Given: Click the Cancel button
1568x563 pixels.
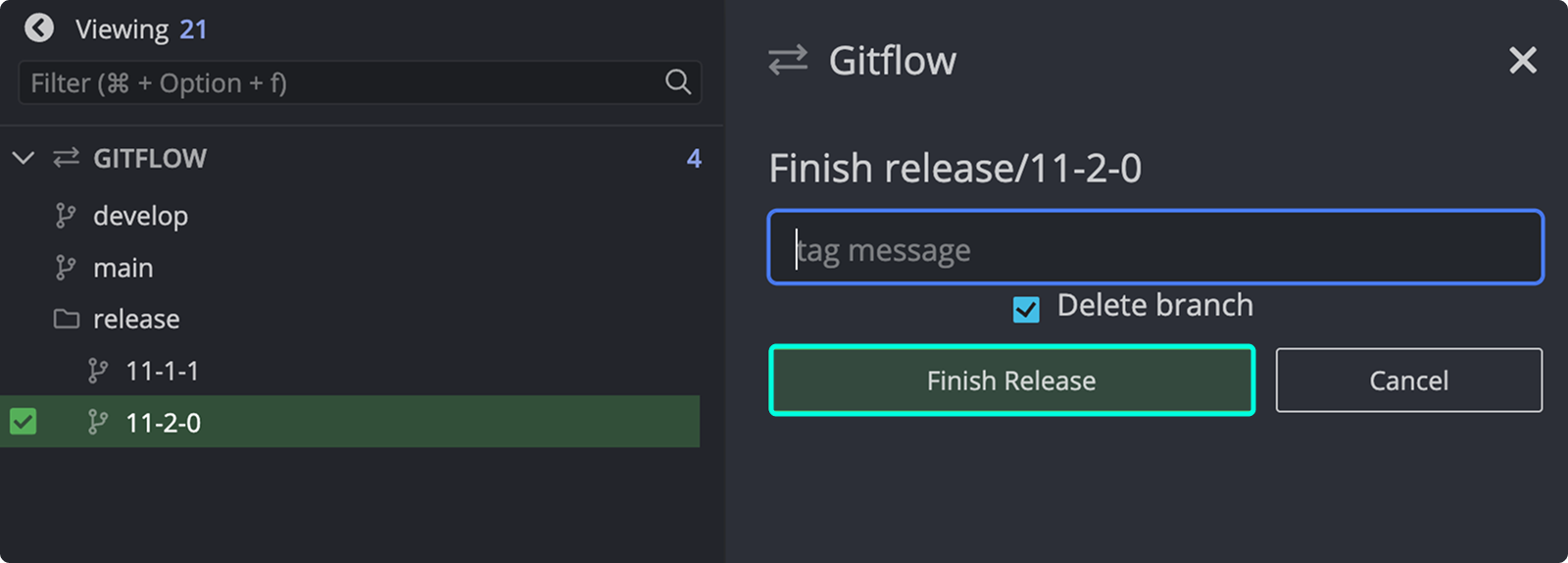Looking at the screenshot, I should click(1408, 381).
